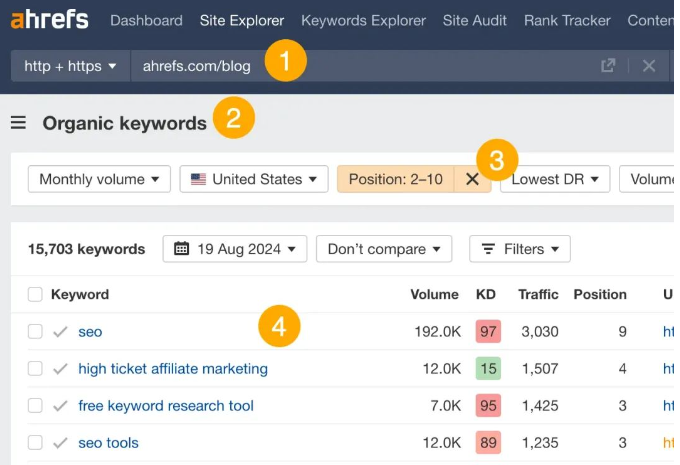This screenshot has height=465, width=680.
Task: Select the seo tools row checkbox
Action: (x=35, y=442)
